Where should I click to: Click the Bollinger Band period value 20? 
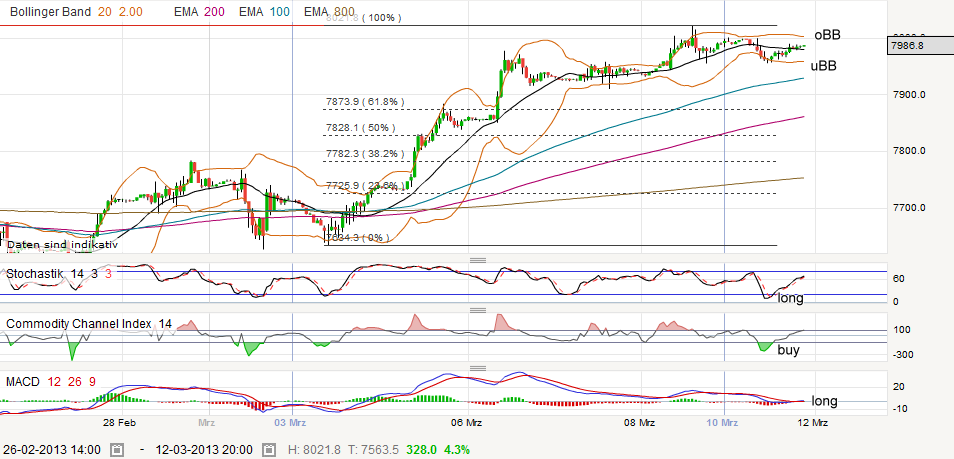[104, 12]
